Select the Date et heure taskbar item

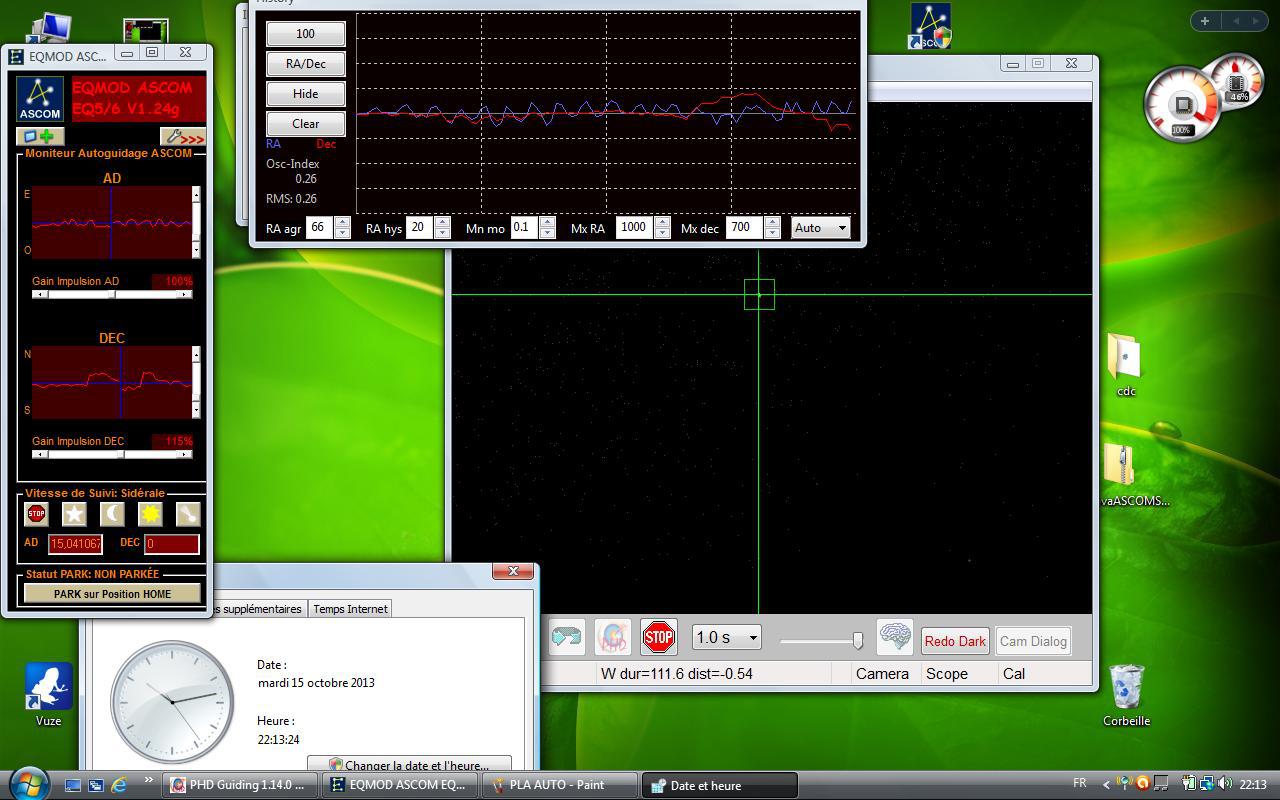pos(720,785)
